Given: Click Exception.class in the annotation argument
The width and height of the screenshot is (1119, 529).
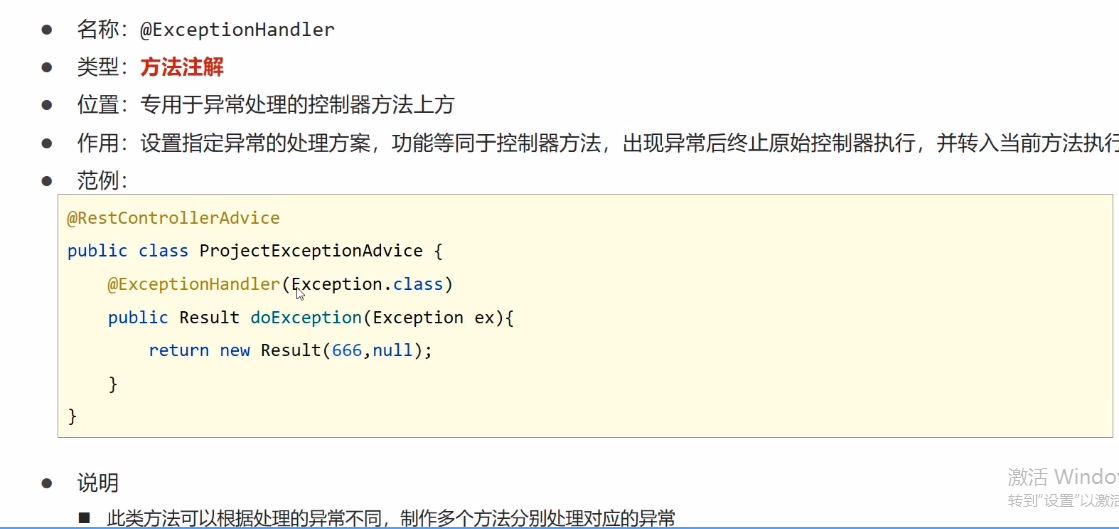Looking at the screenshot, I should pyautogui.click(x=368, y=285).
